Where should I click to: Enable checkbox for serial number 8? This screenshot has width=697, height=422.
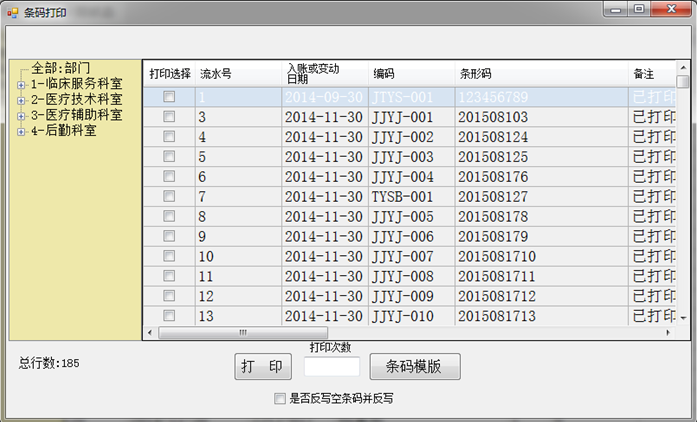point(169,216)
